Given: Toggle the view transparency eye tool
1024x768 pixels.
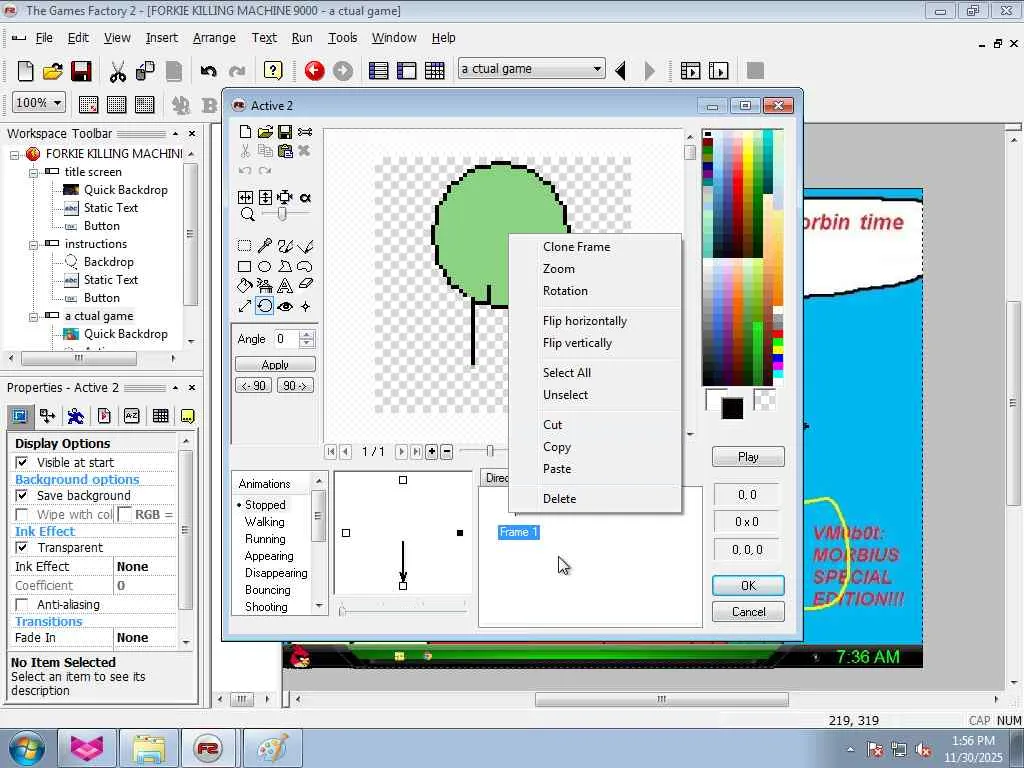Looking at the screenshot, I should click(285, 306).
